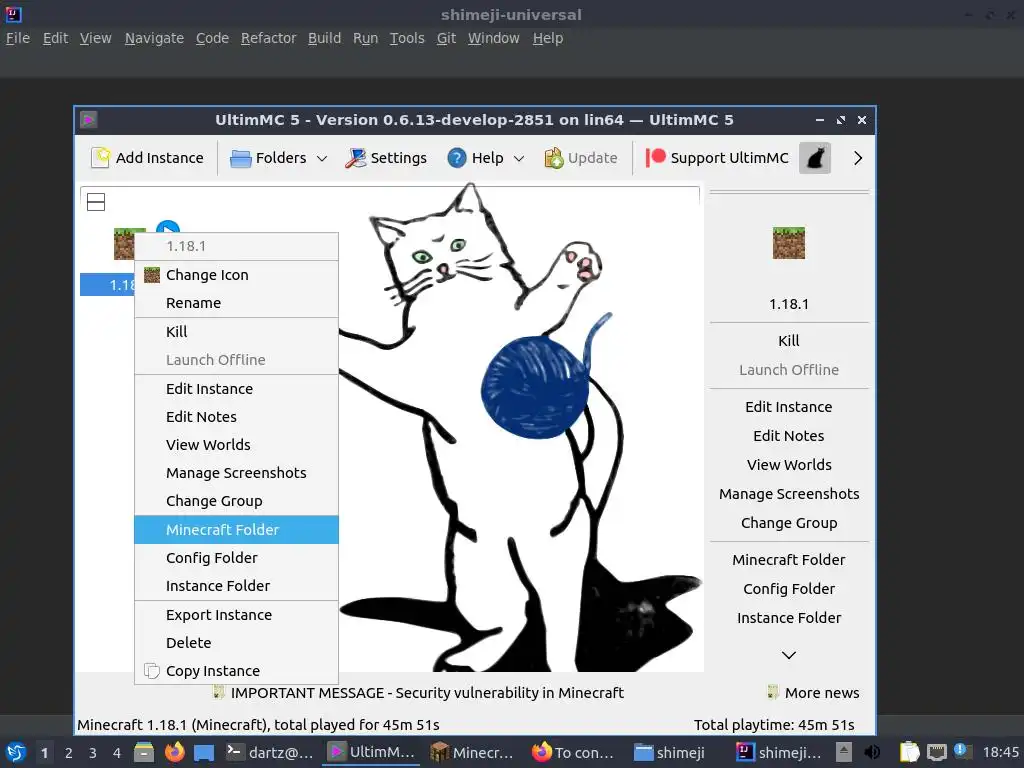Image resolution: width=1024 pixels, height=768 pixels.
Task: Click the show desktop taskbar icon
Action: 204,753
